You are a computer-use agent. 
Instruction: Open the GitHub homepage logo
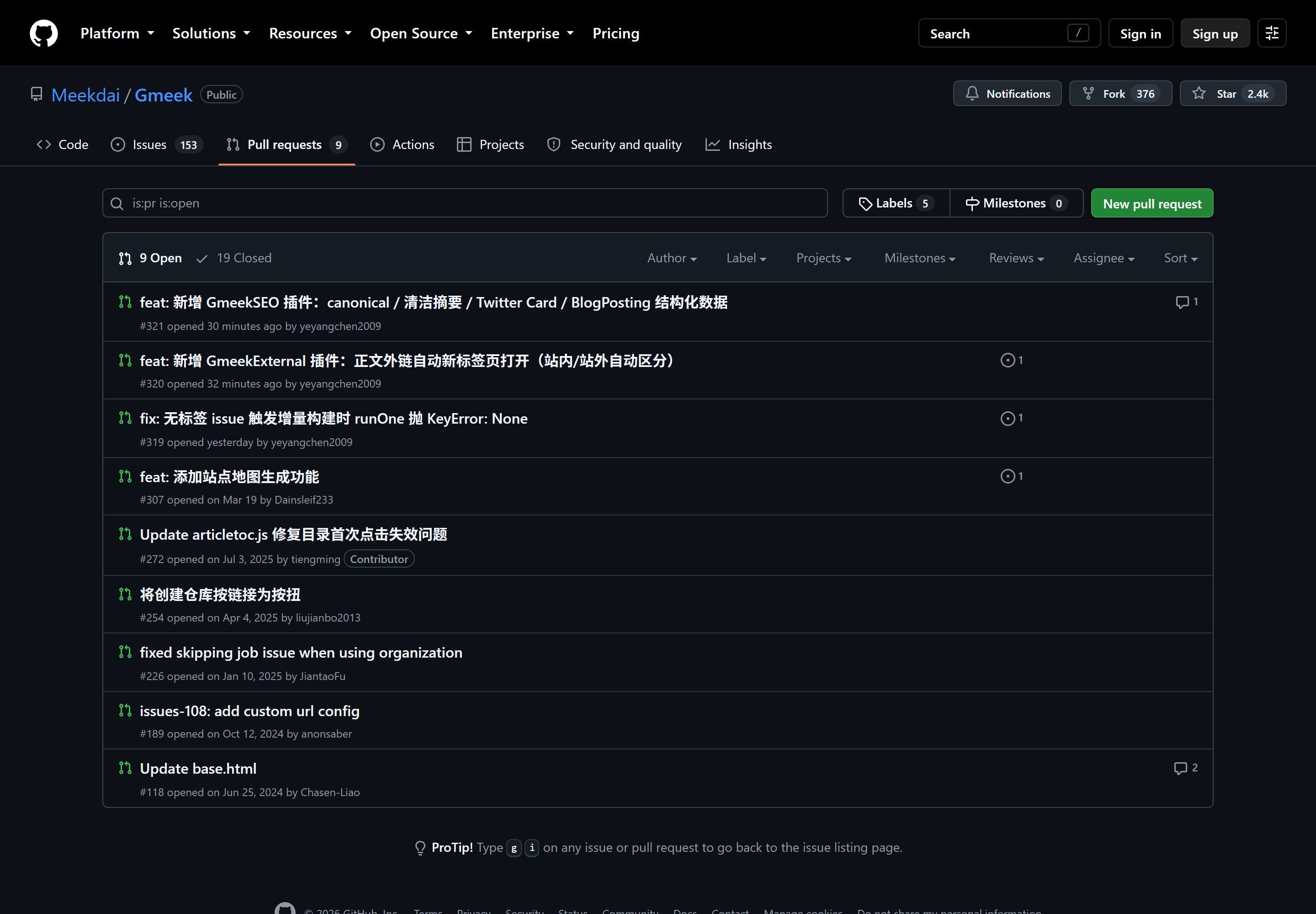(x=44, y=33)
